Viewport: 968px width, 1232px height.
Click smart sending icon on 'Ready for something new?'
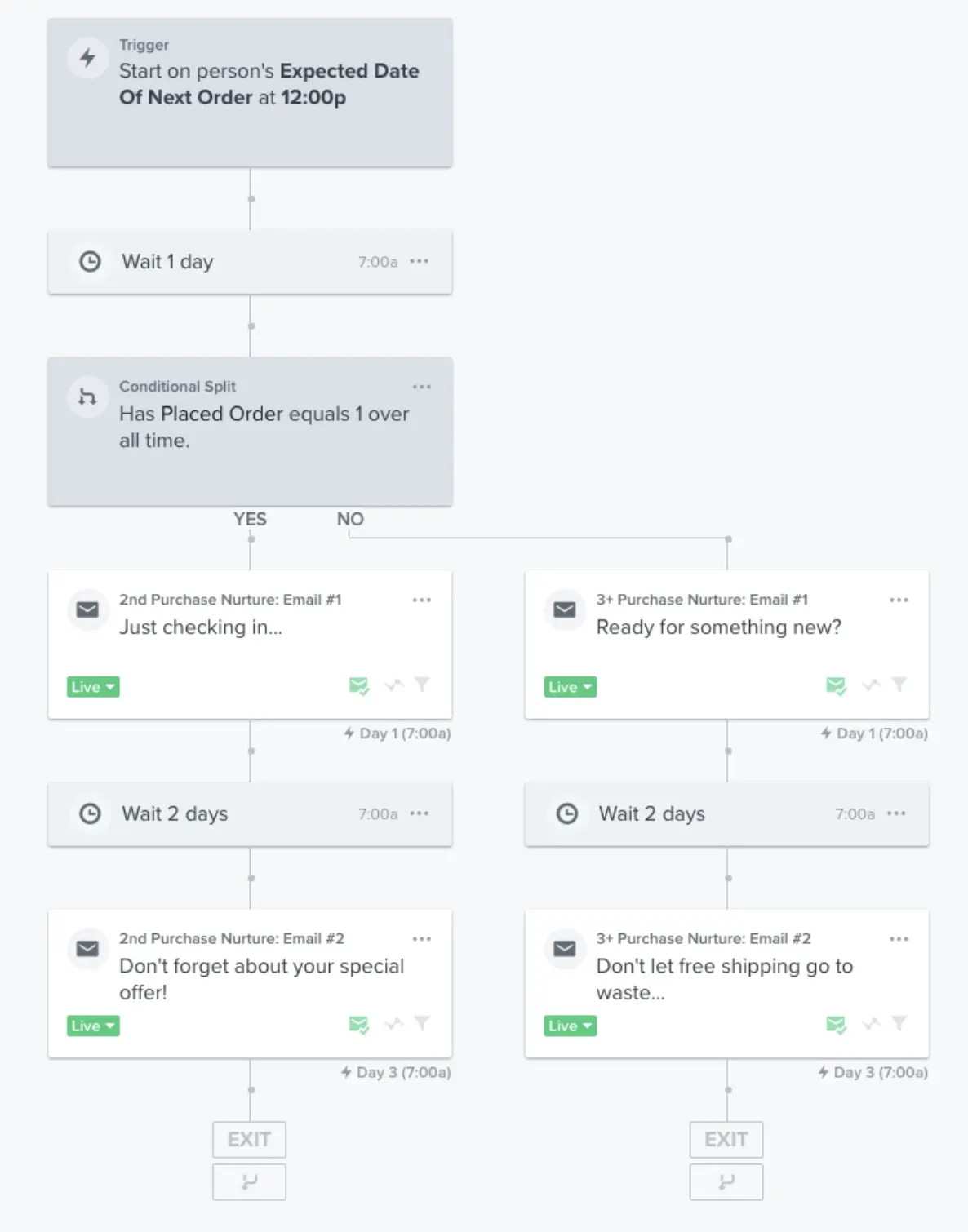click(836, 685)
